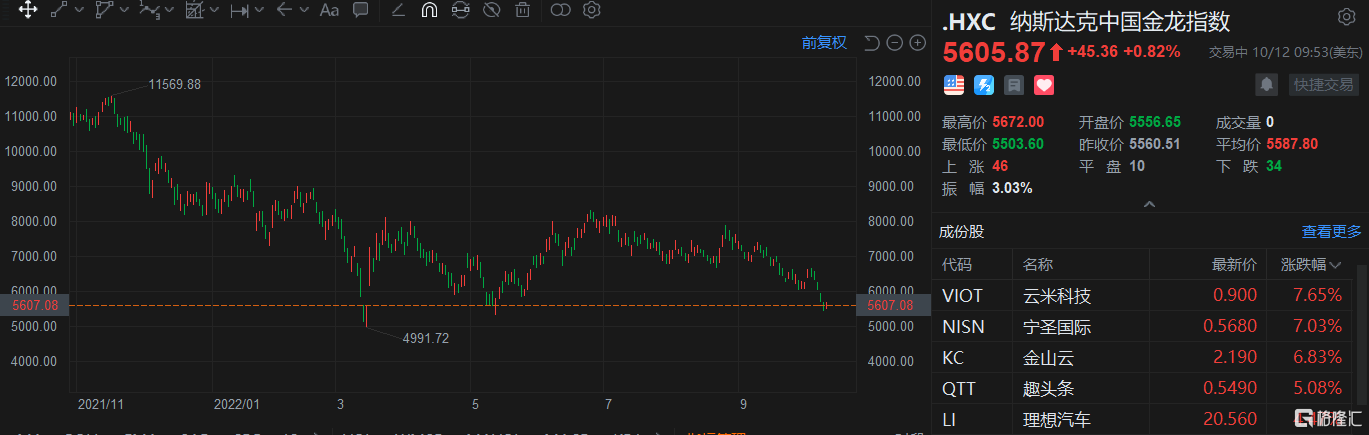Viewport: 1369px width, 435px height.
Task: Sort by the 涨跌幅 column header
Action: [x=1311, y=265]
